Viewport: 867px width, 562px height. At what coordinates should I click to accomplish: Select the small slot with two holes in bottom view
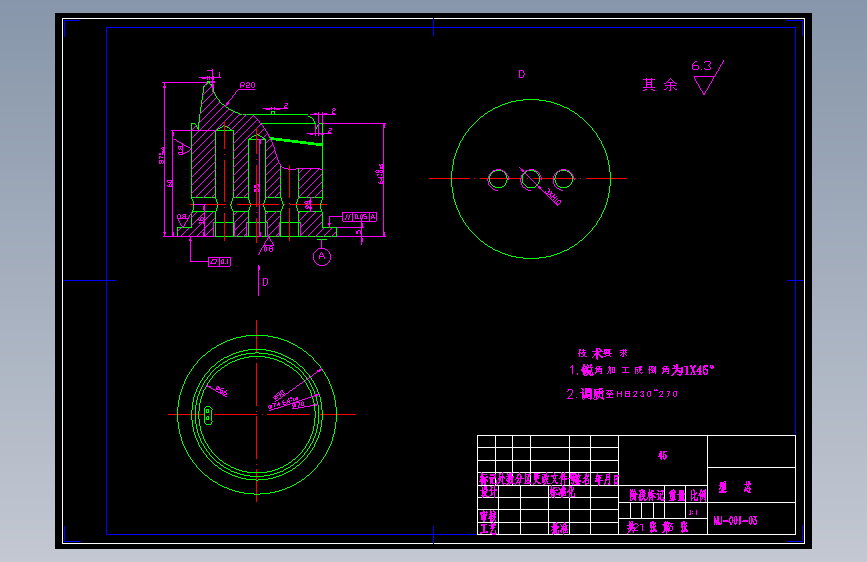(x=208, y=415)
